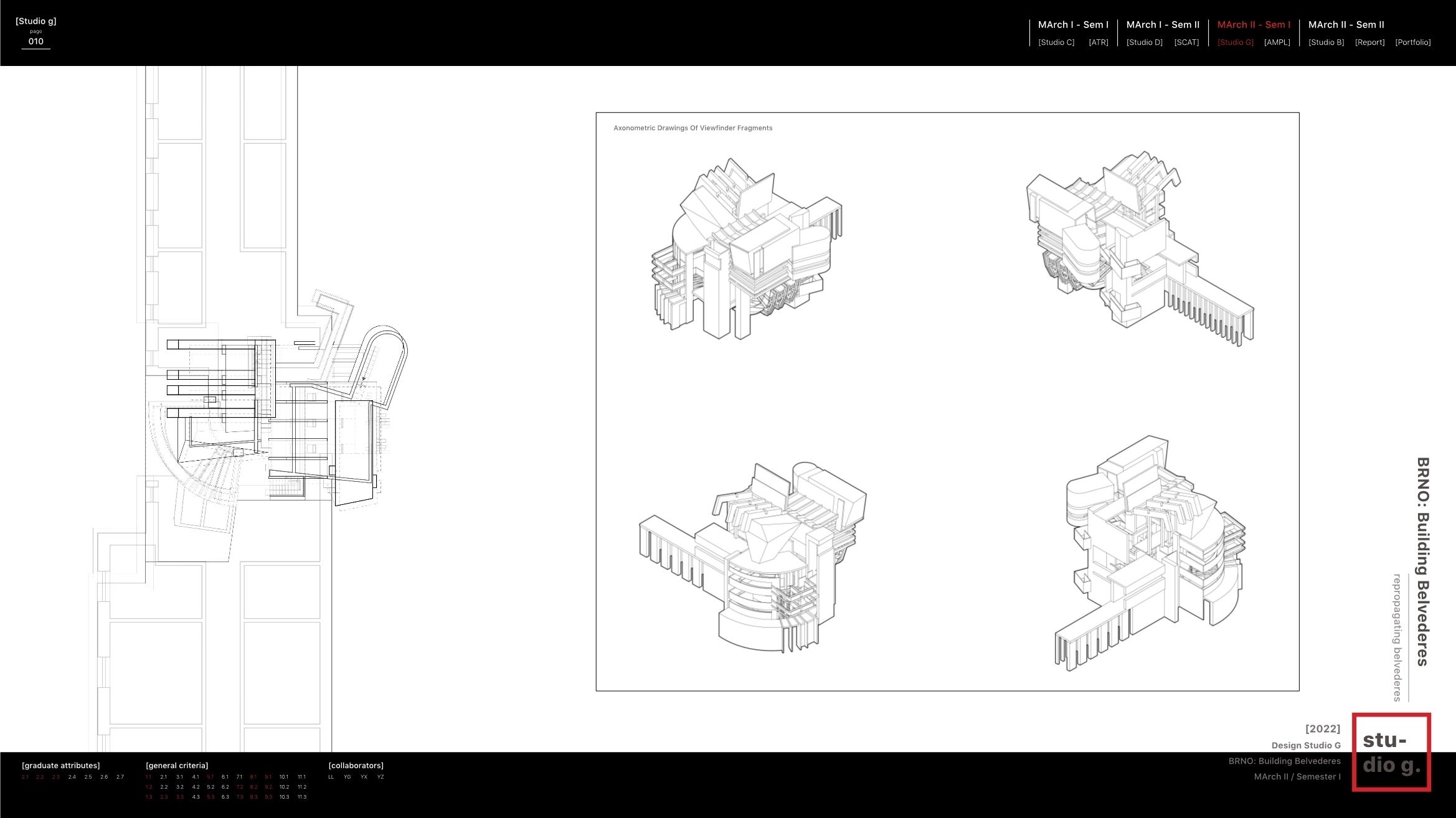Select the highlighted MArch II - Sem I tab
1456x818 pixels.
click(x=1254, y=25)
